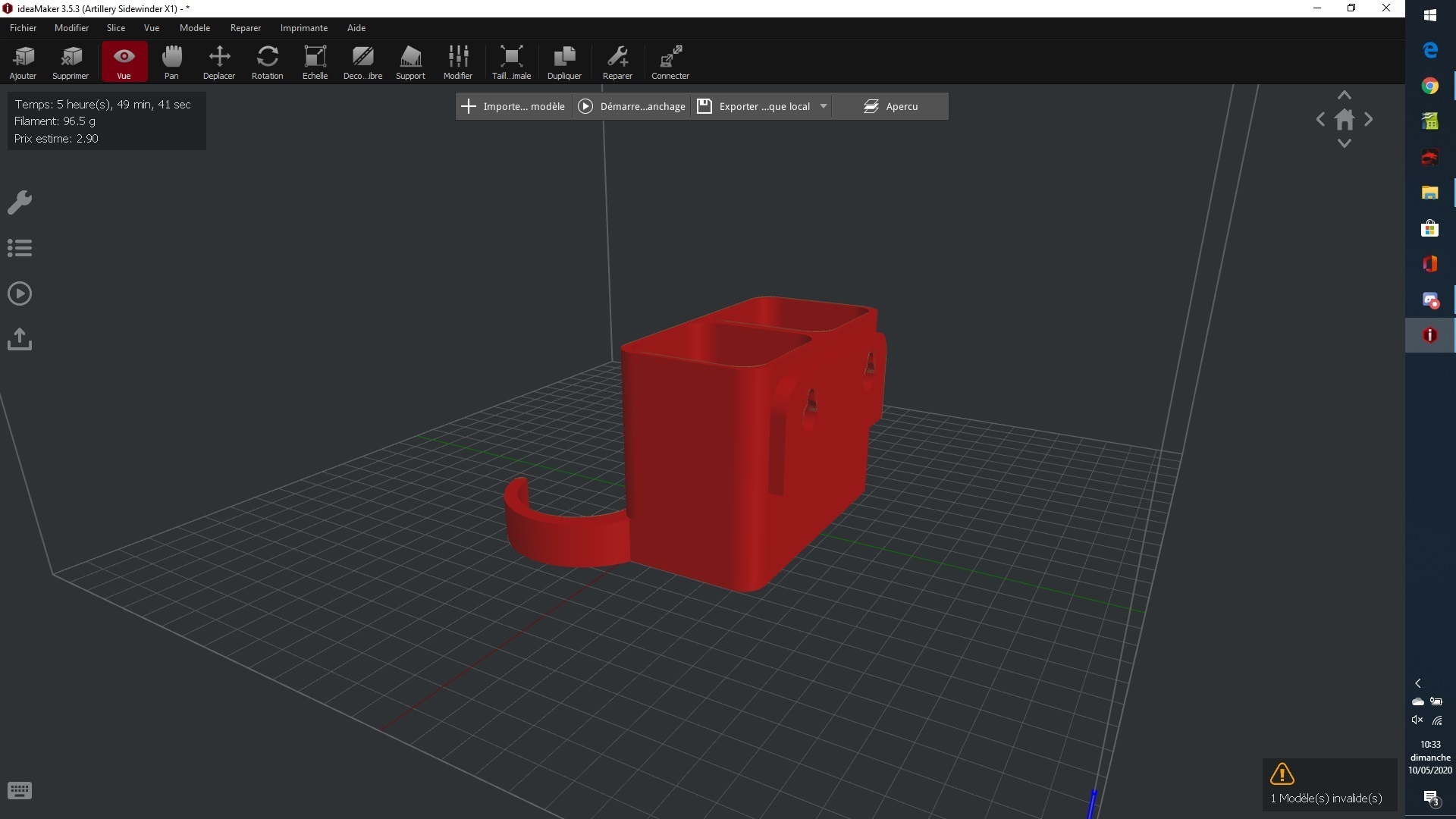This screenshot has height=819, width=1456.
Task: Open the Slice menu
Action: coord(116,28)
